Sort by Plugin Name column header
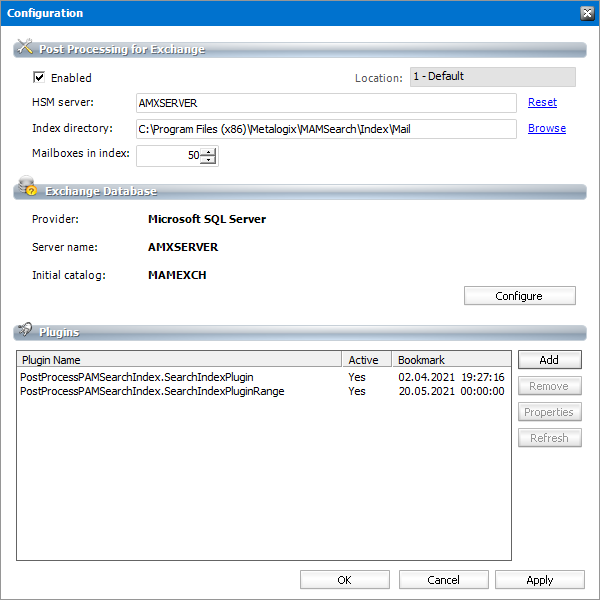Viewport: 600px width, 600px height. click(x=179, y=360)
